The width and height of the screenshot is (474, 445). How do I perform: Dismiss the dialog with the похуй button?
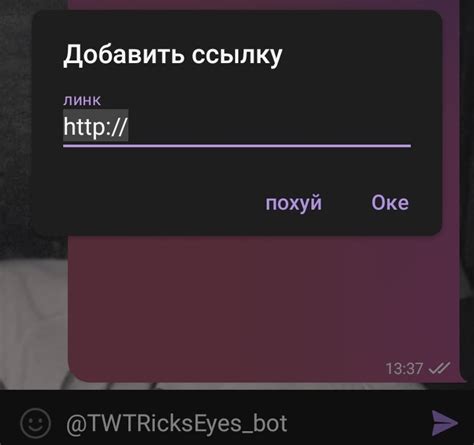click(293, 203)
